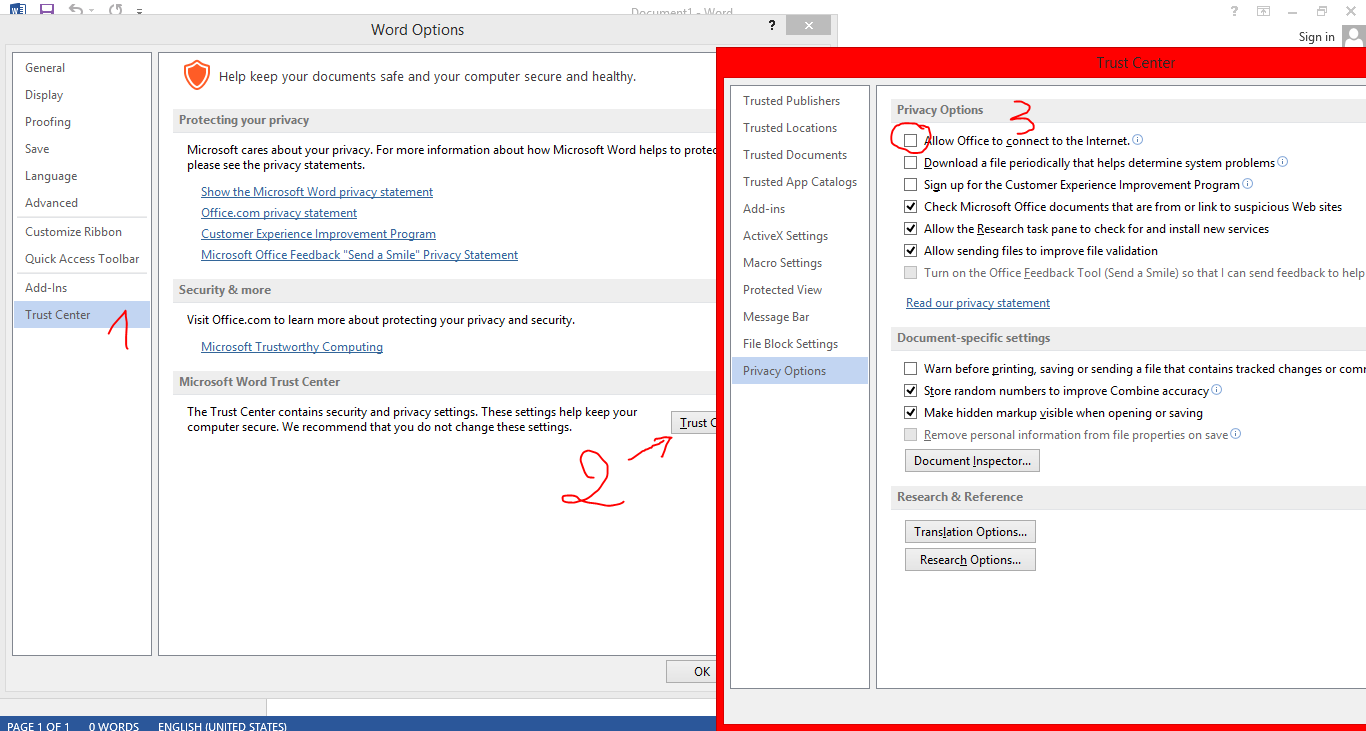This screenshot has height=731, width=1366.
Task: Click OK in Word Options dialog
Action: pos(692,672)
